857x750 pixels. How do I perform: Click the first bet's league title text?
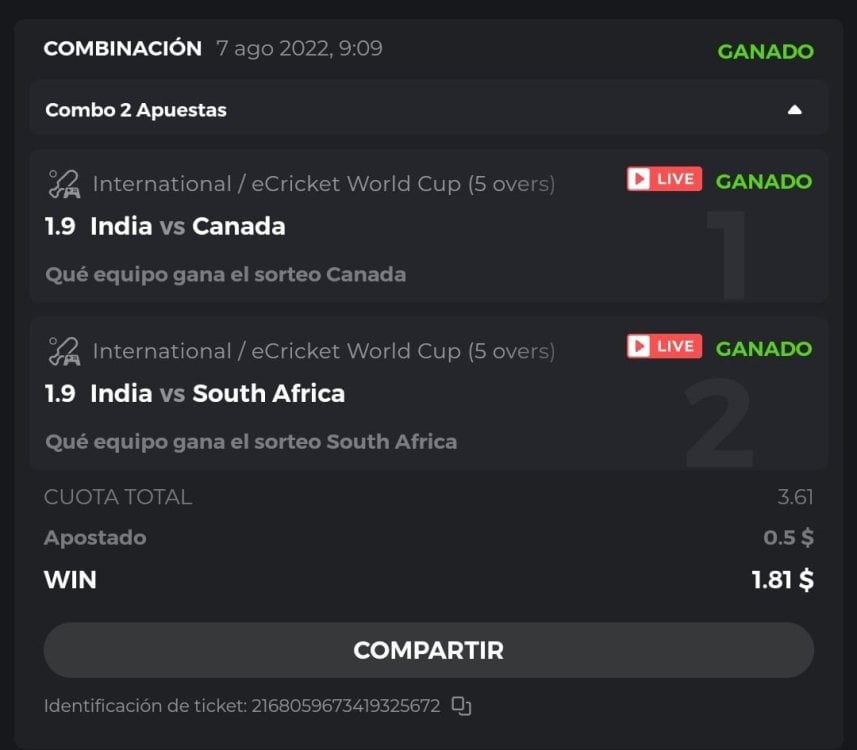click(323, 184)
